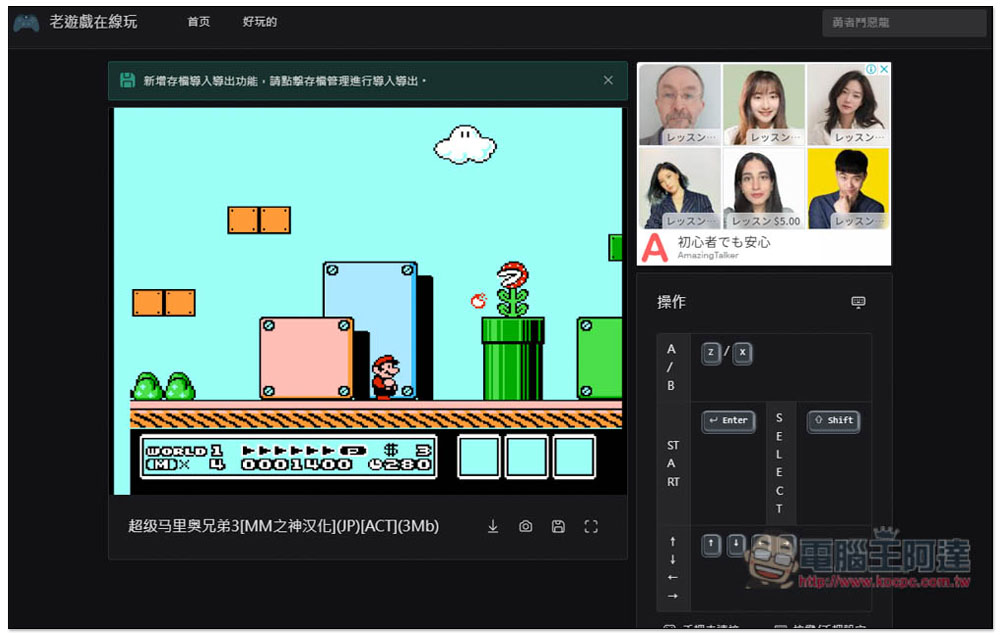The image size is (1000, 636).
Task: Click the SELECT control label
Action: pos(779,463)
